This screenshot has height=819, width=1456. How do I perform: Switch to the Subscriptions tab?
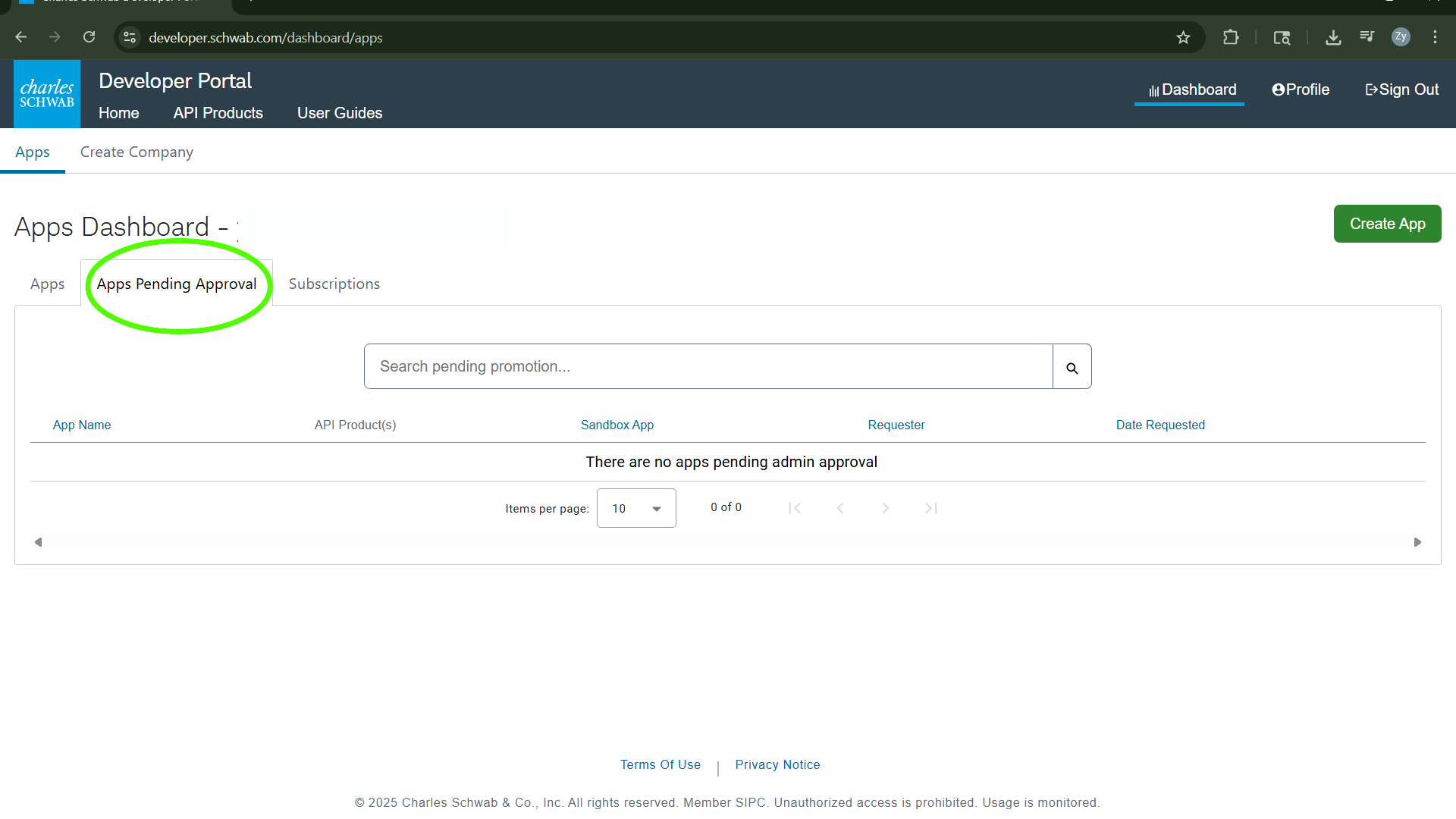[334, 284]
